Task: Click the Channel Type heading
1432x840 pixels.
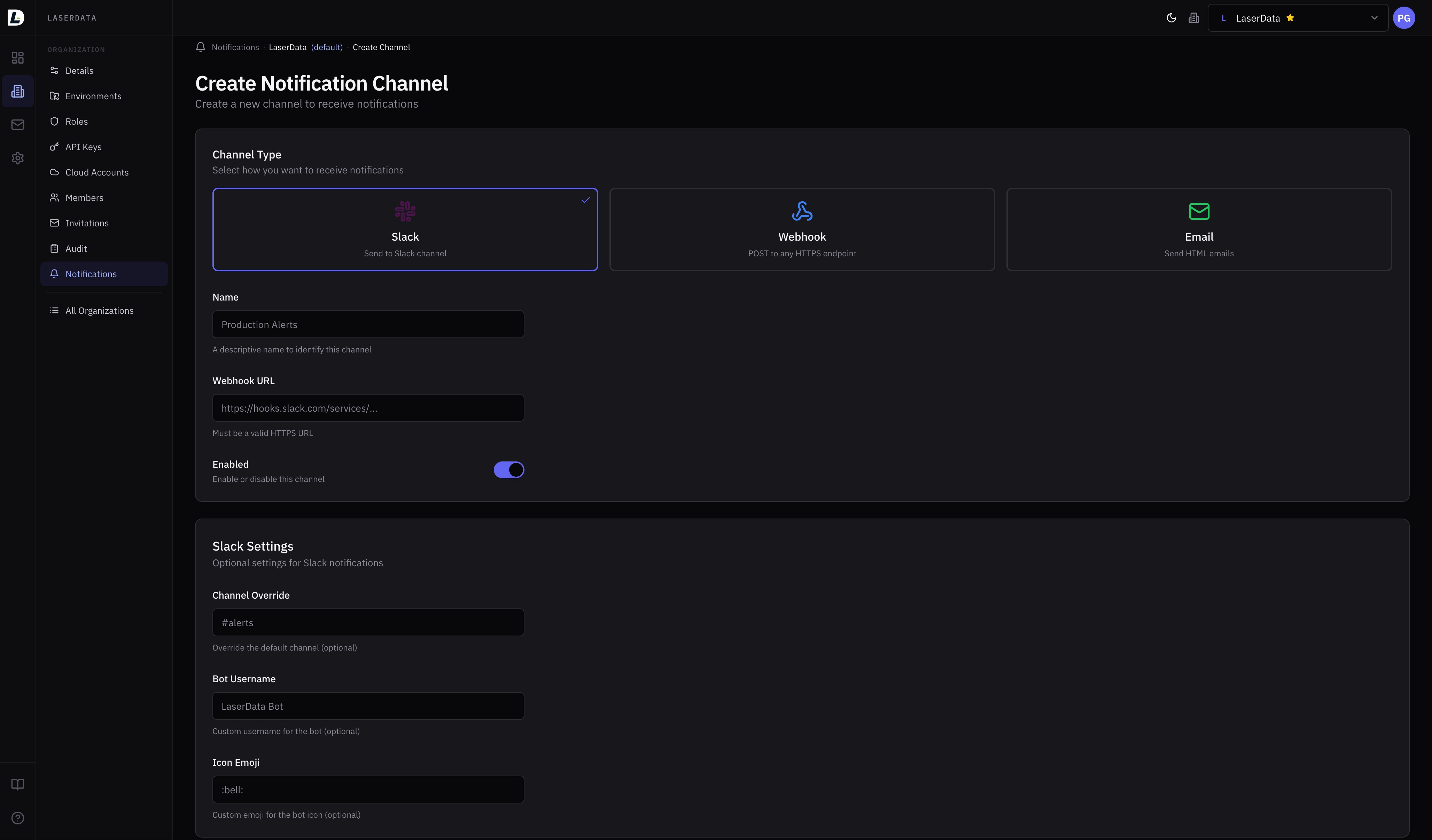Action: pyautogui.click(x=247, y=155)
